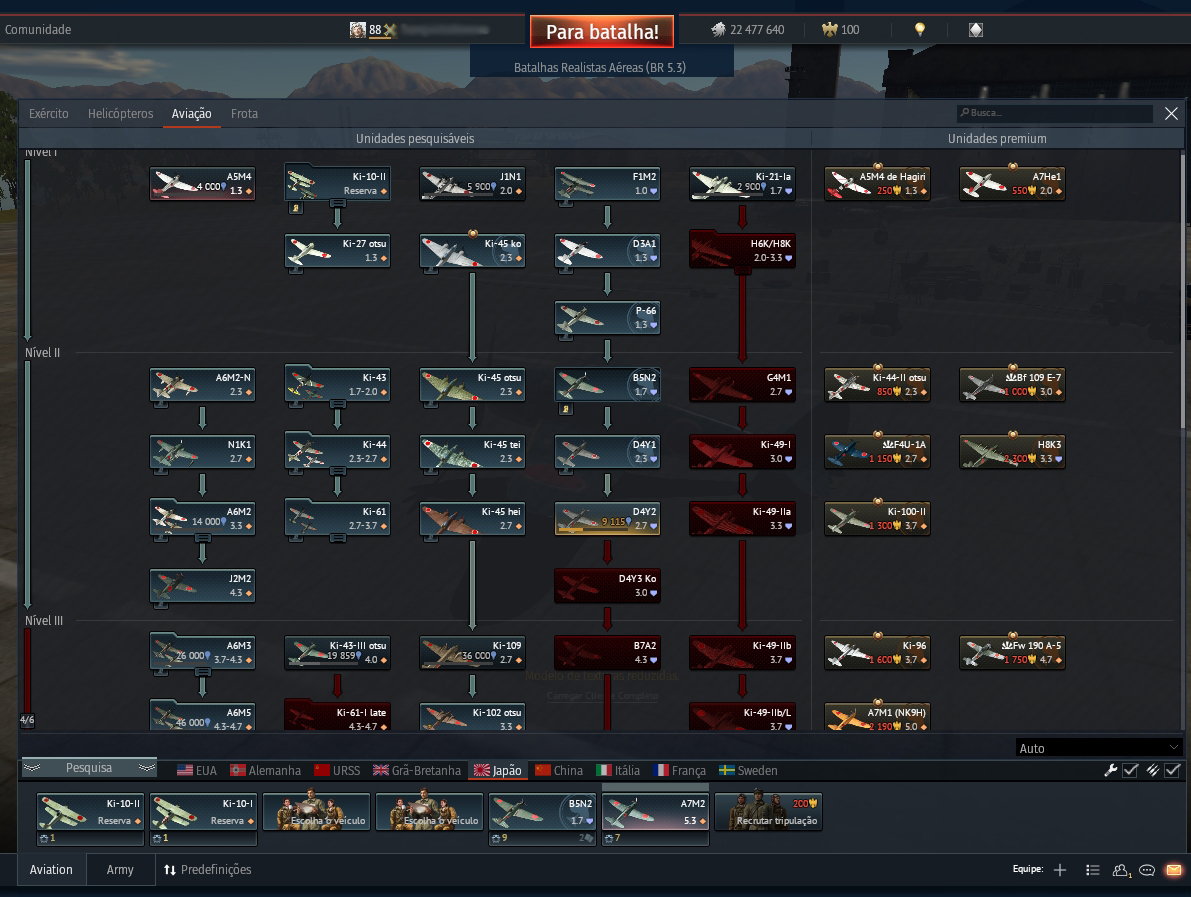Image resolution: width=1191 pixels, height=897 pixels.
Task: Select premium H8K3 flying boat card
Action: point(1013,451)
